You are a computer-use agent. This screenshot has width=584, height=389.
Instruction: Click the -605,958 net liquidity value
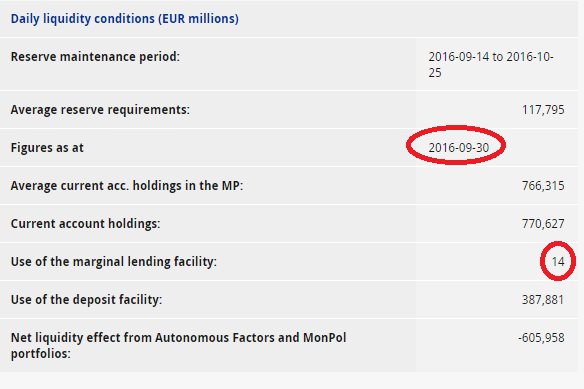[541, 338]
